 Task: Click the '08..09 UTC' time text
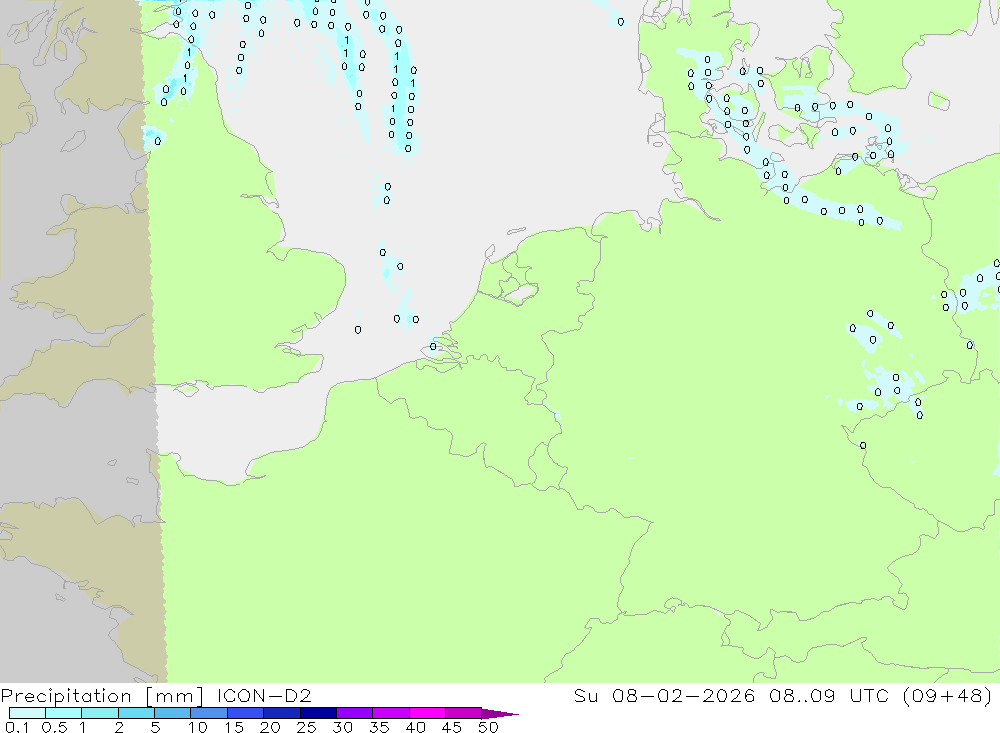829,695
